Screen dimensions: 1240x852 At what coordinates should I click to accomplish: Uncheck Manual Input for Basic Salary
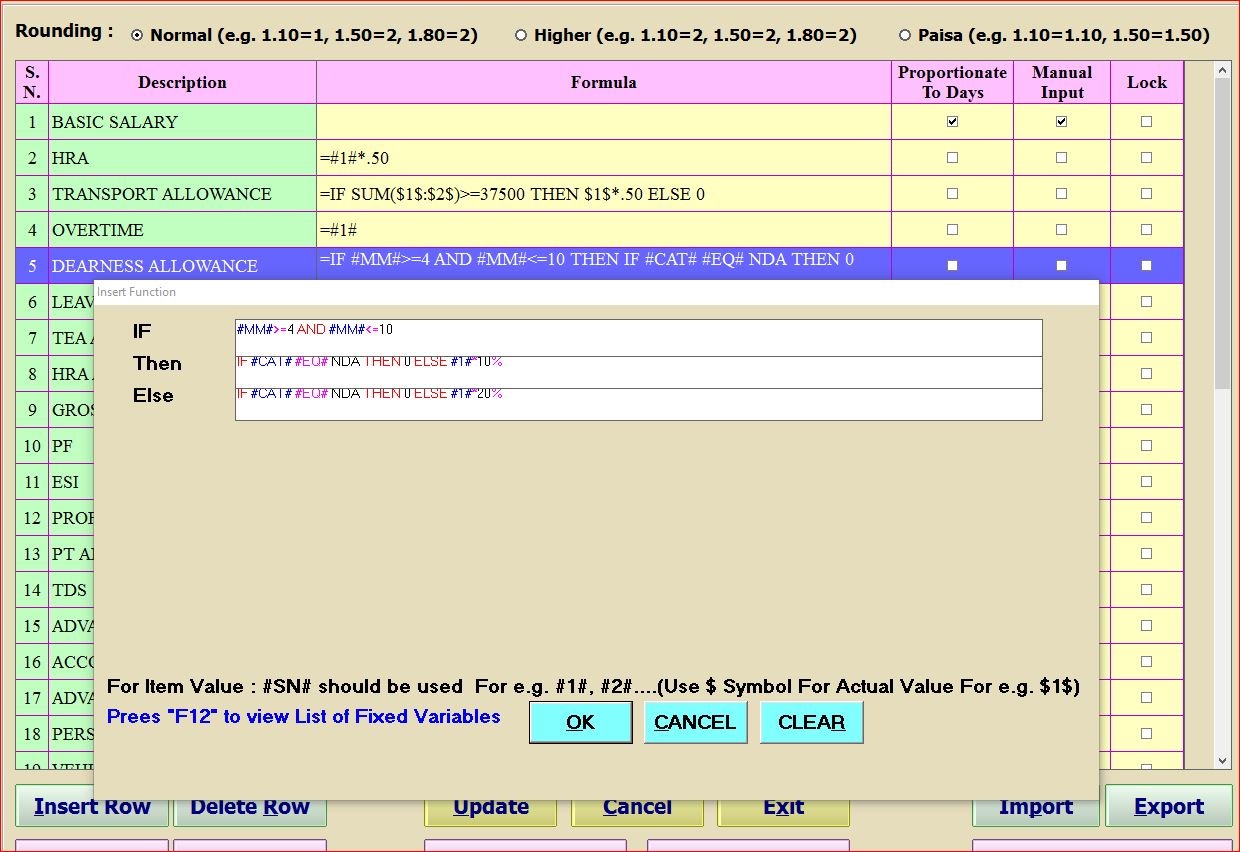(1061, 122)
